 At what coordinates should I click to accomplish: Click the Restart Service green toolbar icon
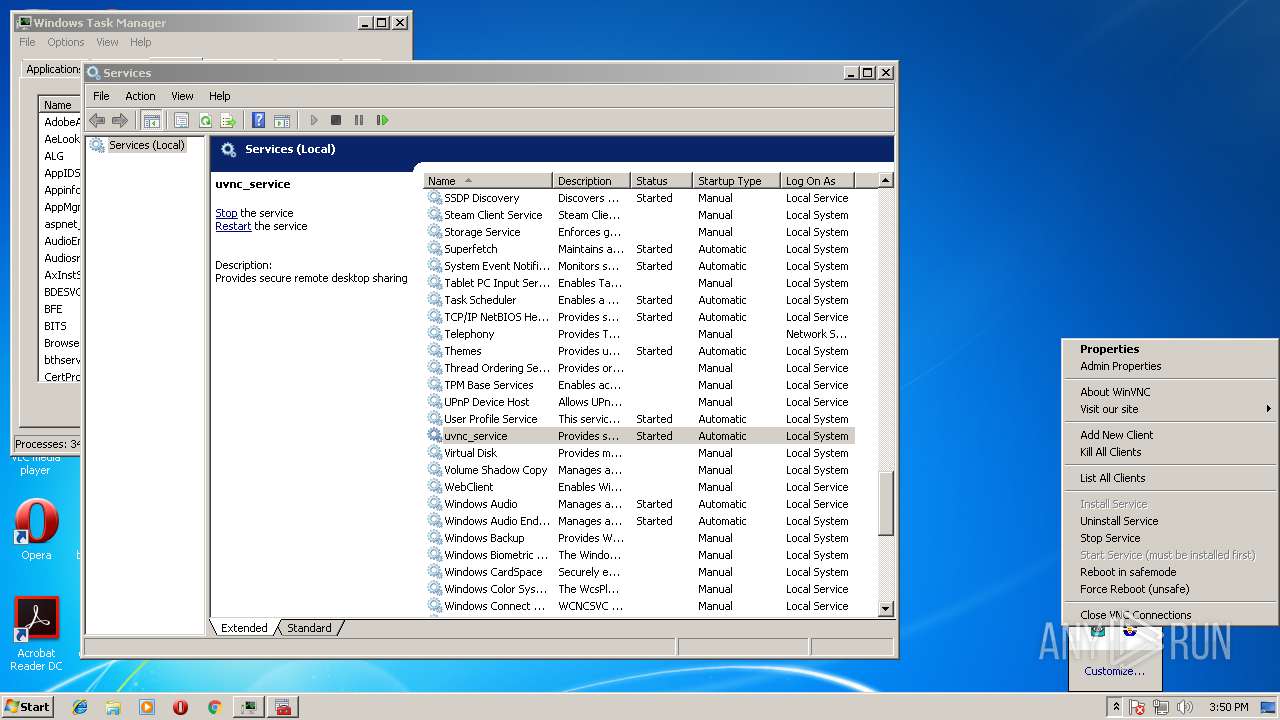coord(382,120)
